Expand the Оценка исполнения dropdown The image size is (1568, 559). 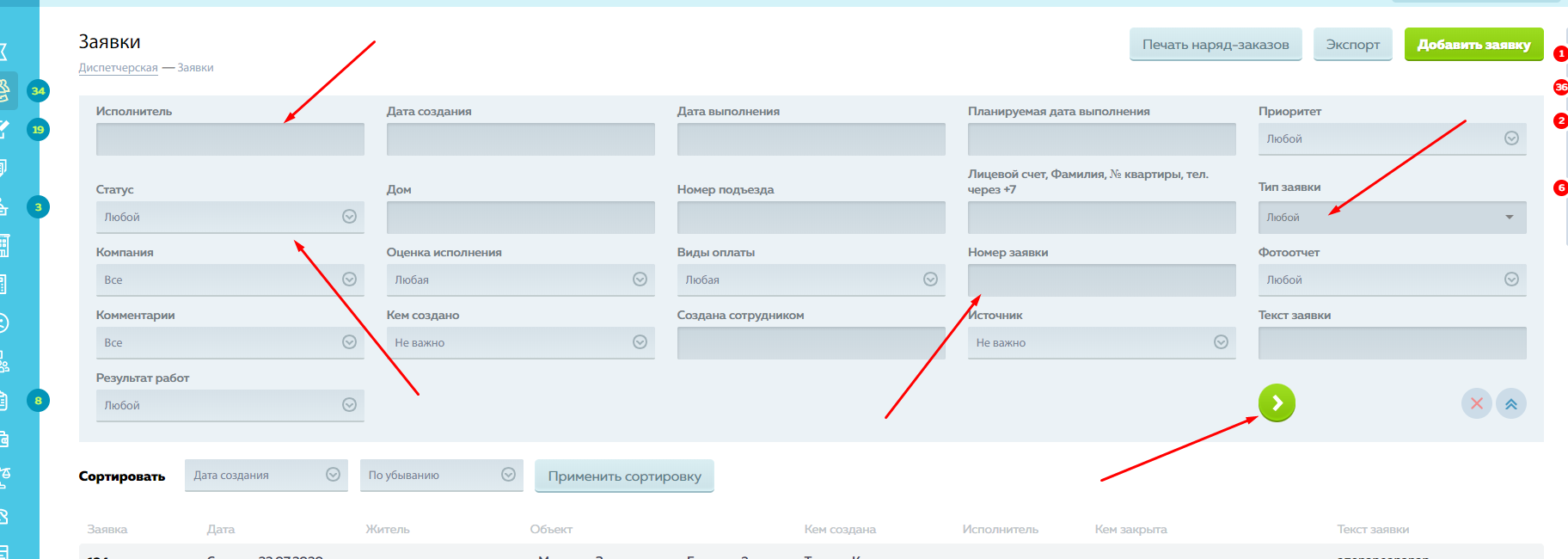[x=520, y=280]
